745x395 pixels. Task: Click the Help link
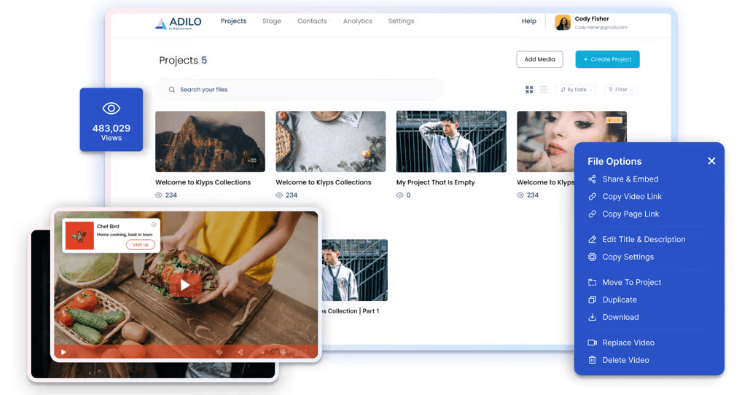529,21
